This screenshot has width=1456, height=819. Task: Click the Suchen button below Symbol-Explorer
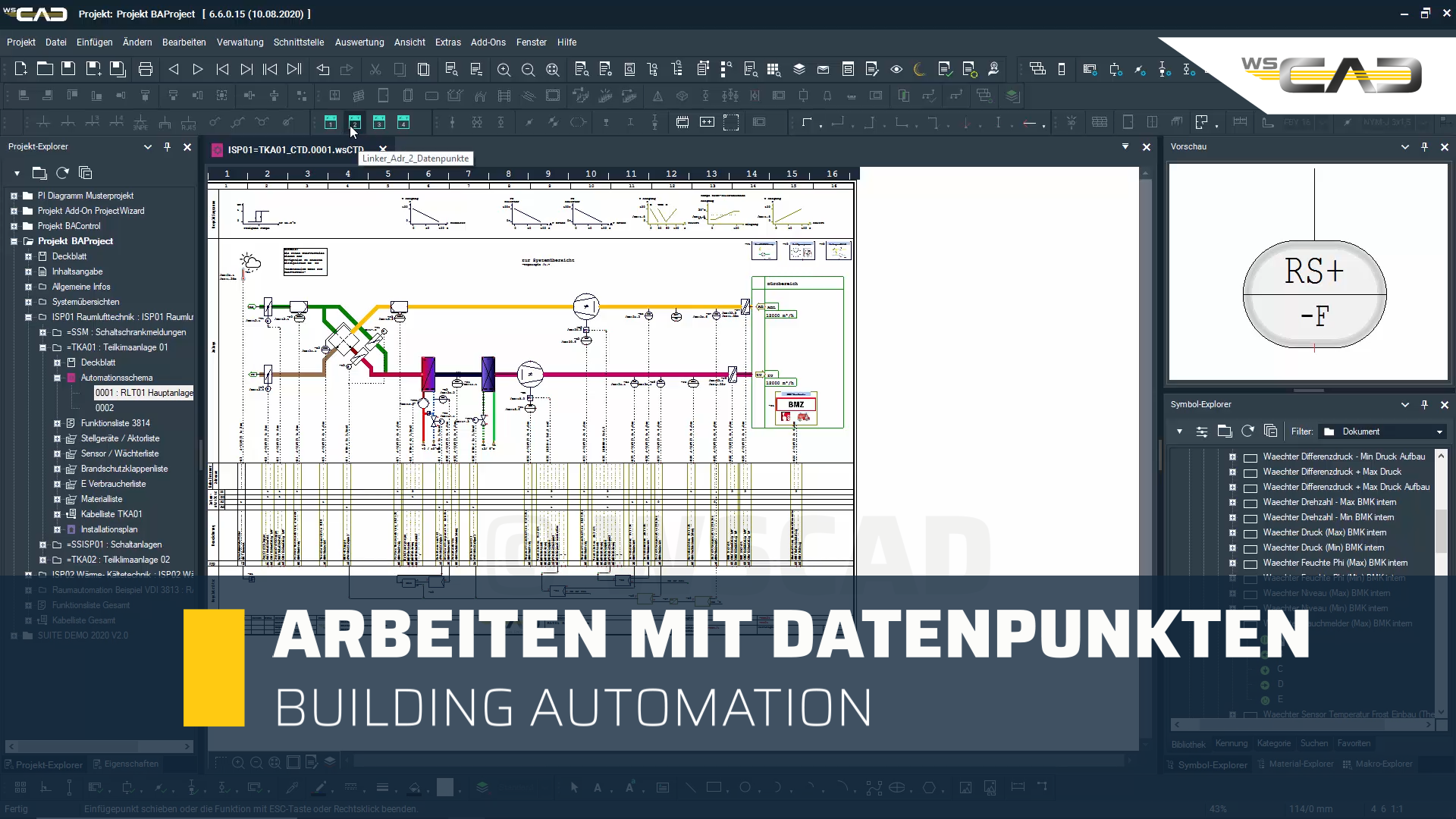click(x=1314, y=744)
